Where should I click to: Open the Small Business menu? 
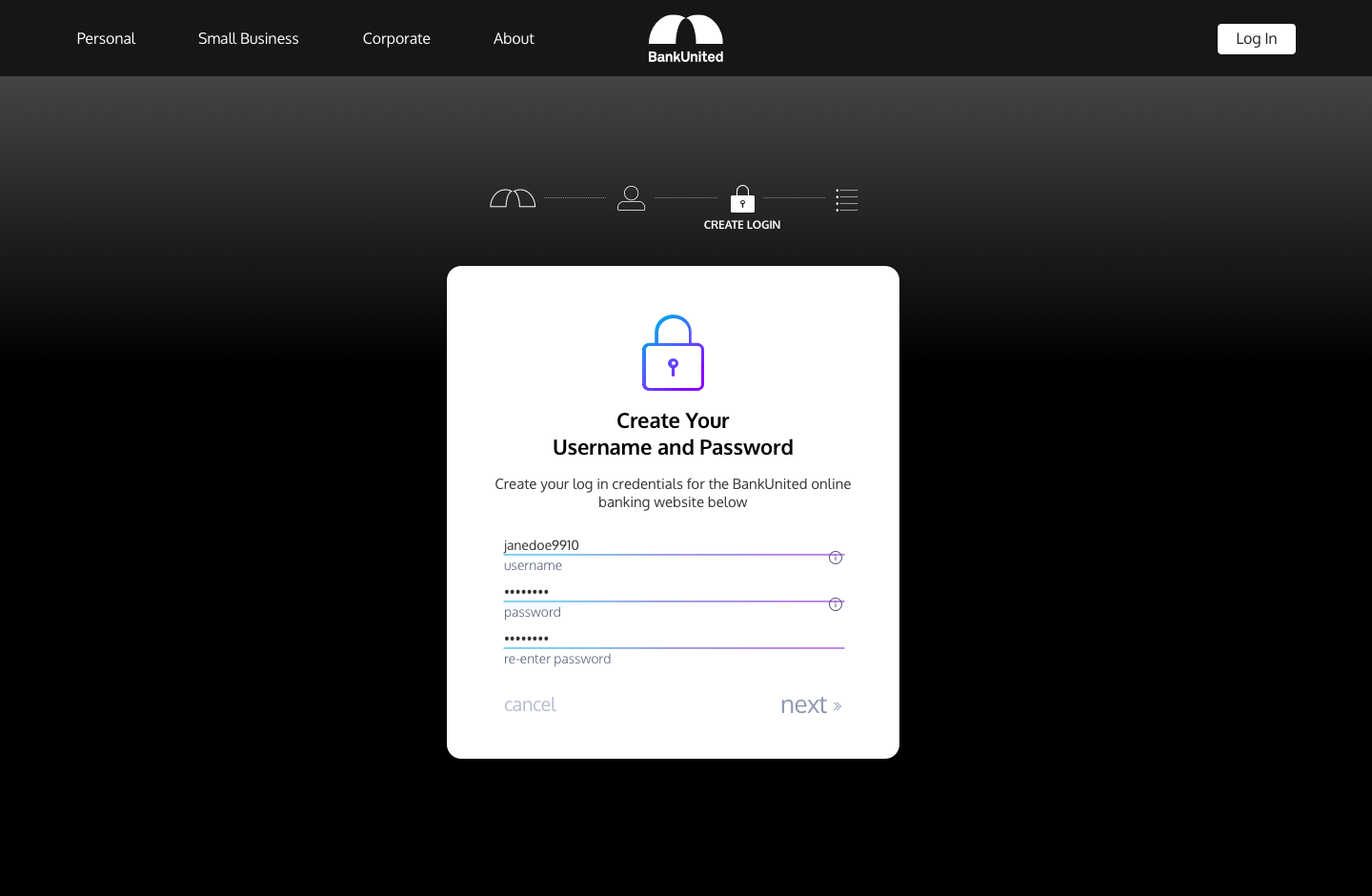click(x=249, y=38)
